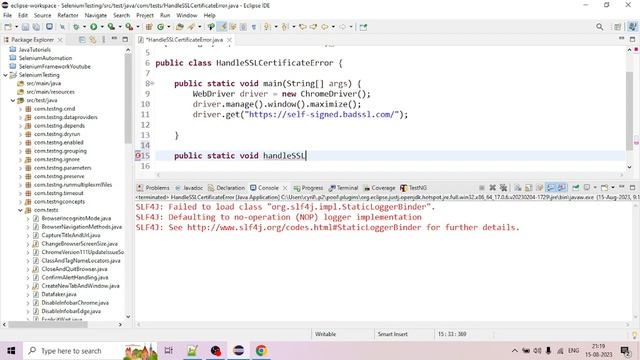Switch to the Coverage tab
Screen dimensions: 640x360
(379, 188)
